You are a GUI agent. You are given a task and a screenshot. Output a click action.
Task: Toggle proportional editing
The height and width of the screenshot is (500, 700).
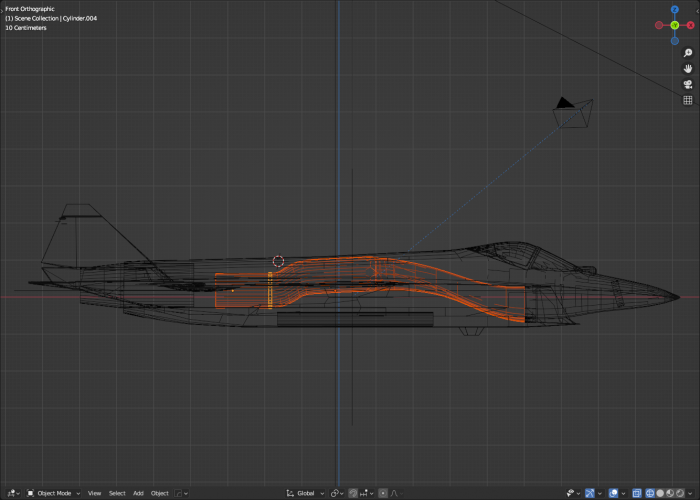click(x=383, y=493)
